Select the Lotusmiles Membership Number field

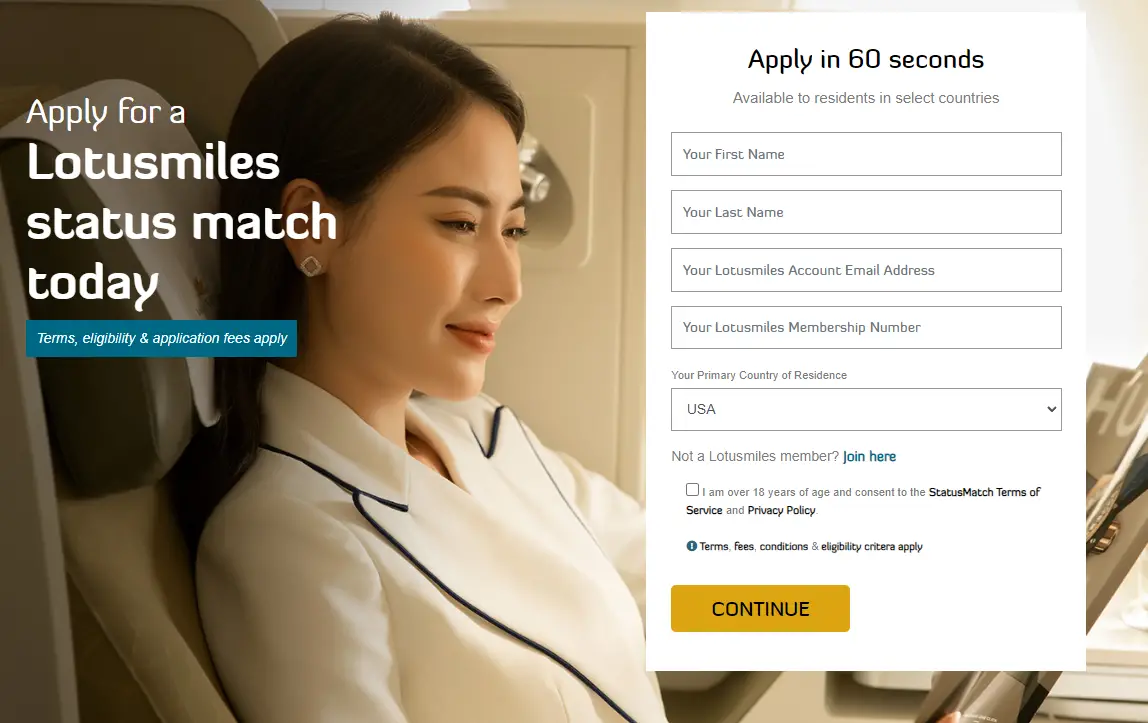[866, 328]
